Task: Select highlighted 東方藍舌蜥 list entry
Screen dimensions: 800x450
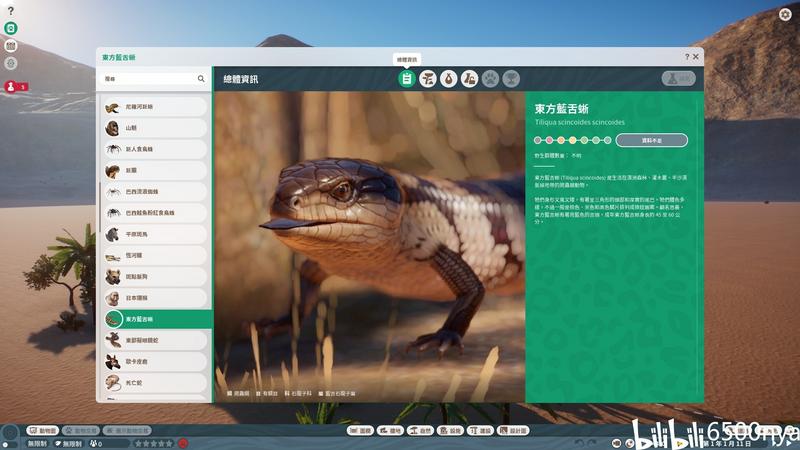Action: [x=157, y=319]
